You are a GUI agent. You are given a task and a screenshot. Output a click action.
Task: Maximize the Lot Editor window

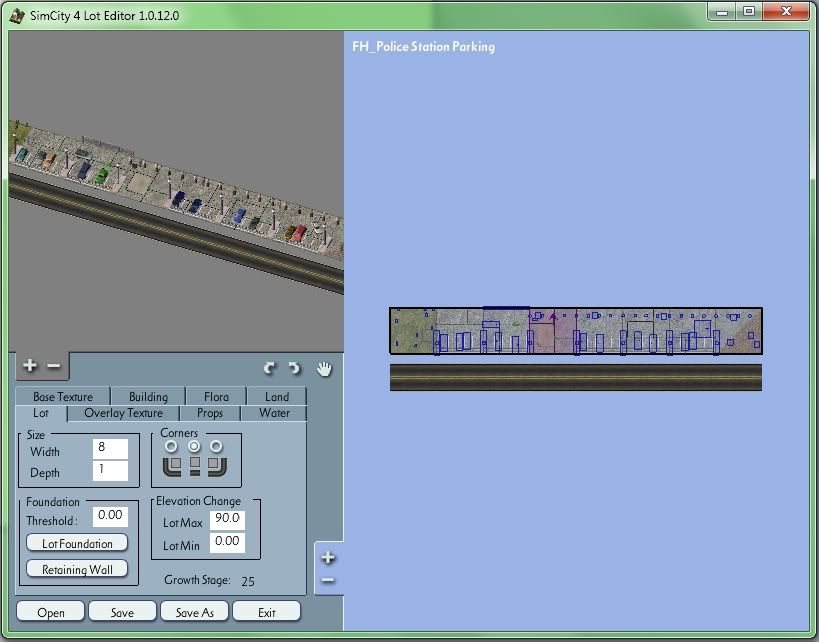(x=749, y=11)
